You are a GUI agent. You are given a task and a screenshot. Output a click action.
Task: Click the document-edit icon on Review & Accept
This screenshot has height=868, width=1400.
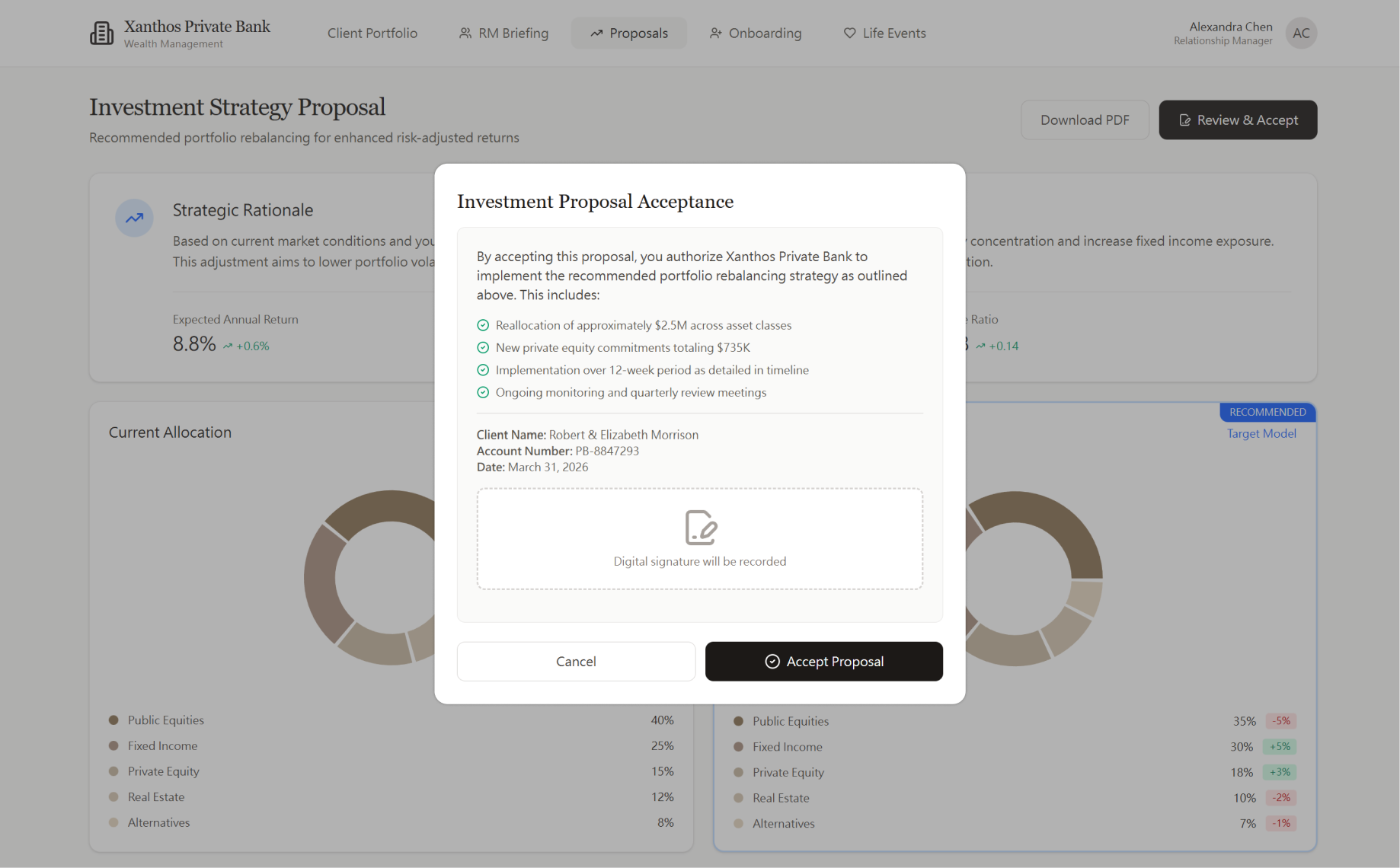click(1185, 120)
